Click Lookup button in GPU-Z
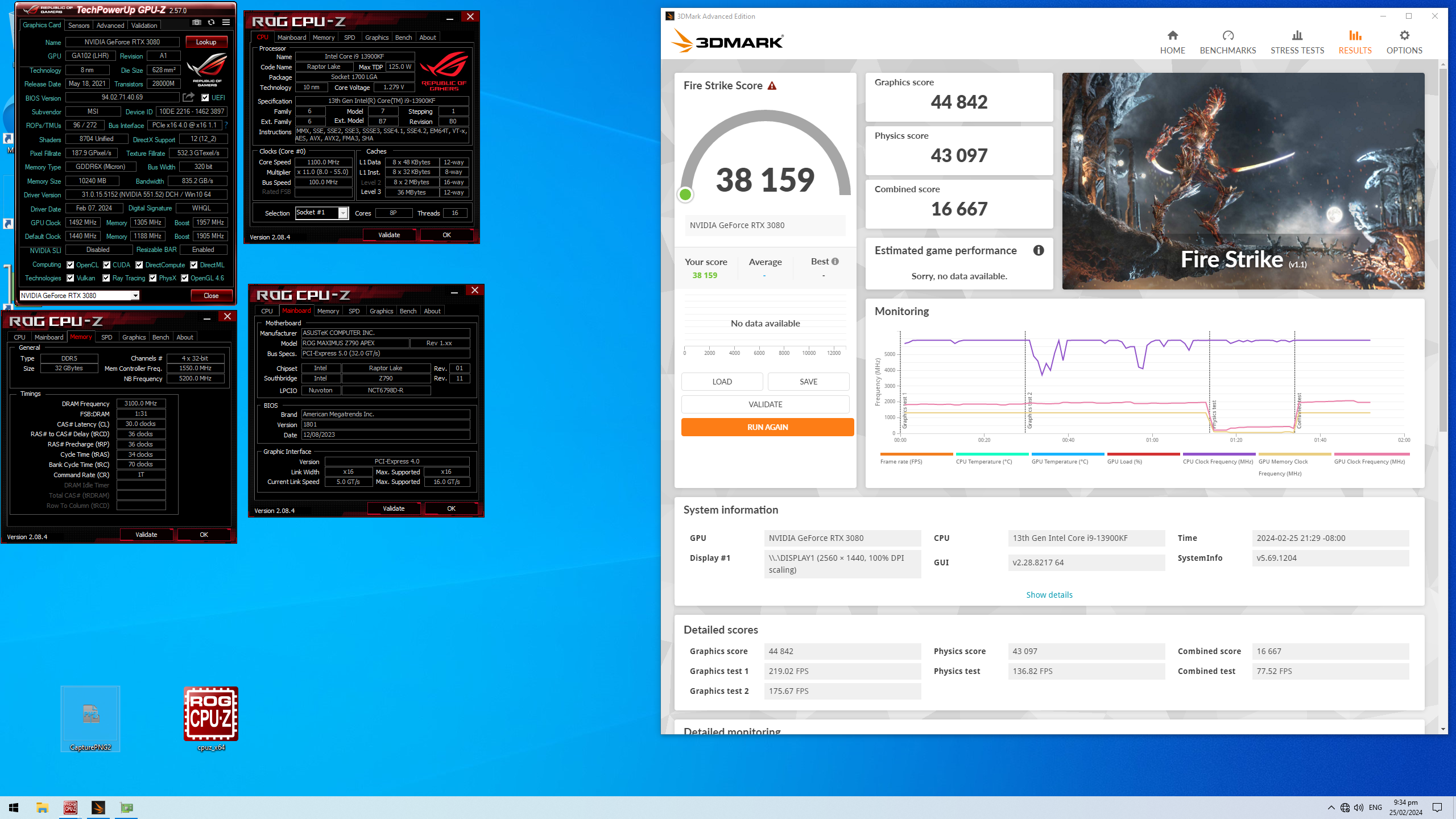Image resolution: width=1456 pixels, height=819 pixels. (206, 42)
